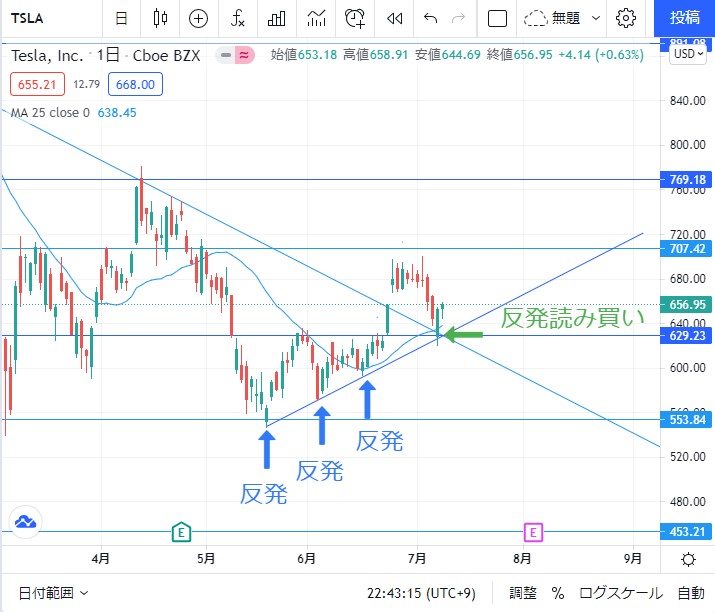The width and height of the screenshot is (715, 612).
Task: Click the compare or add symbol icon
Action: [198, 18]
